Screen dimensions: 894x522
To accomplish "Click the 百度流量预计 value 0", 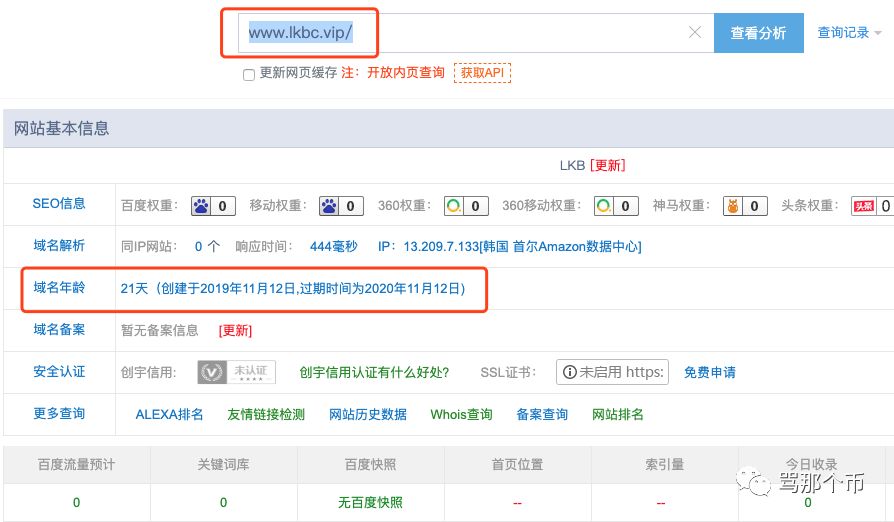I will point(76,503).
